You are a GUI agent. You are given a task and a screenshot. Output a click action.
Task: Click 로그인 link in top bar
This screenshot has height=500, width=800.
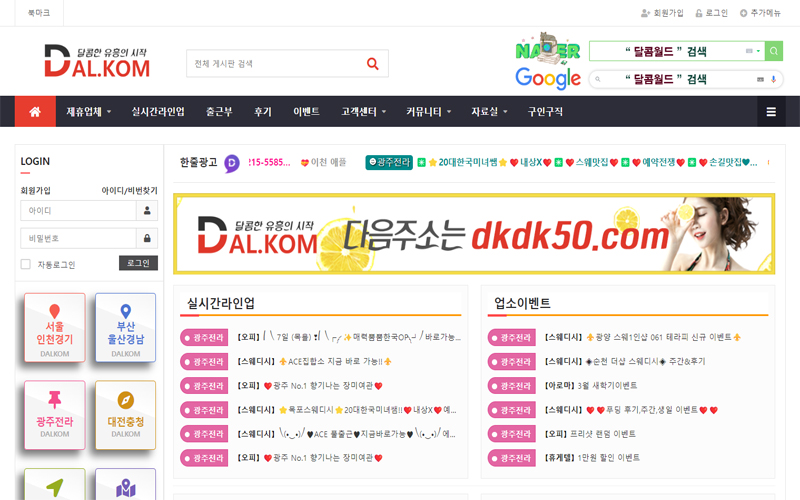point(711,13)
